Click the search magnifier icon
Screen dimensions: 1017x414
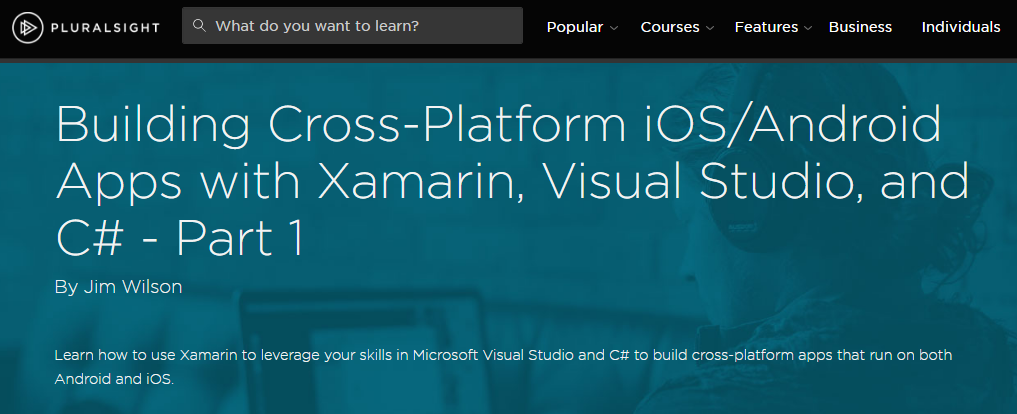click(x=200, y=25)
